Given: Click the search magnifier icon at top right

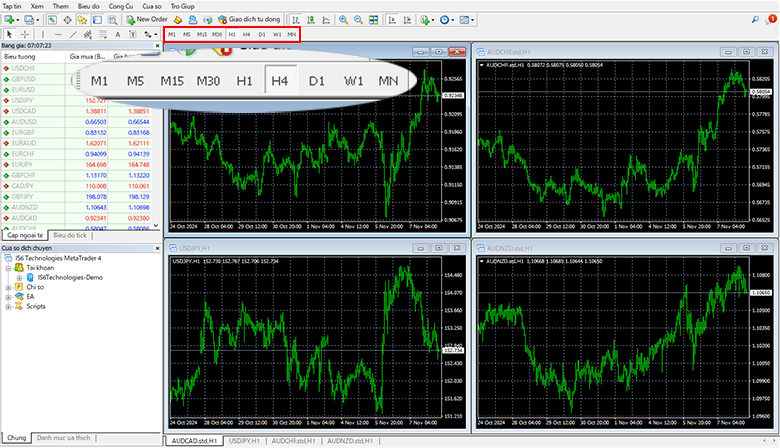Looking at the screenshot, I should 755,19.
